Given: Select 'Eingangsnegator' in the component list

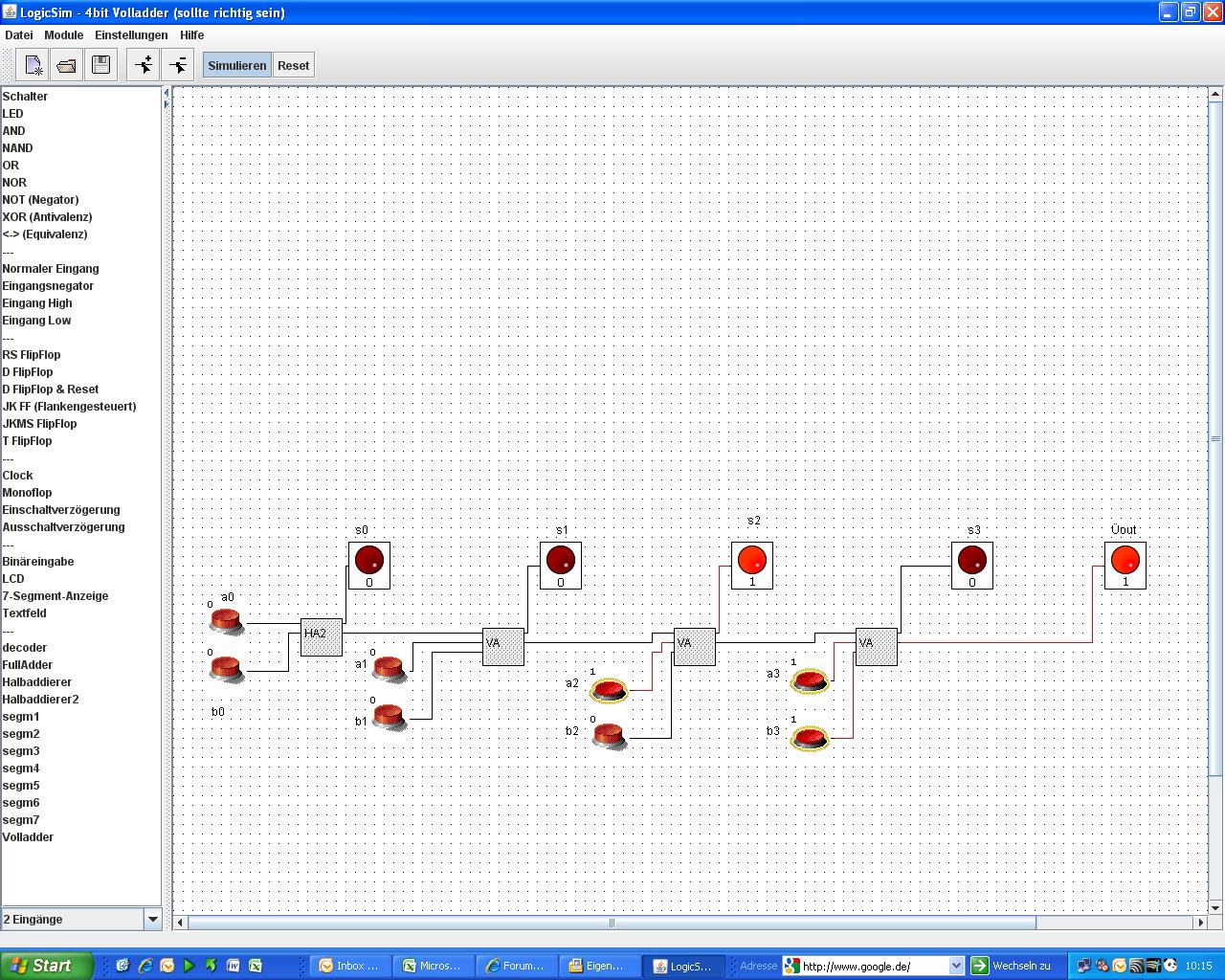Looking at the screenshot, I should tap(48, 285).
